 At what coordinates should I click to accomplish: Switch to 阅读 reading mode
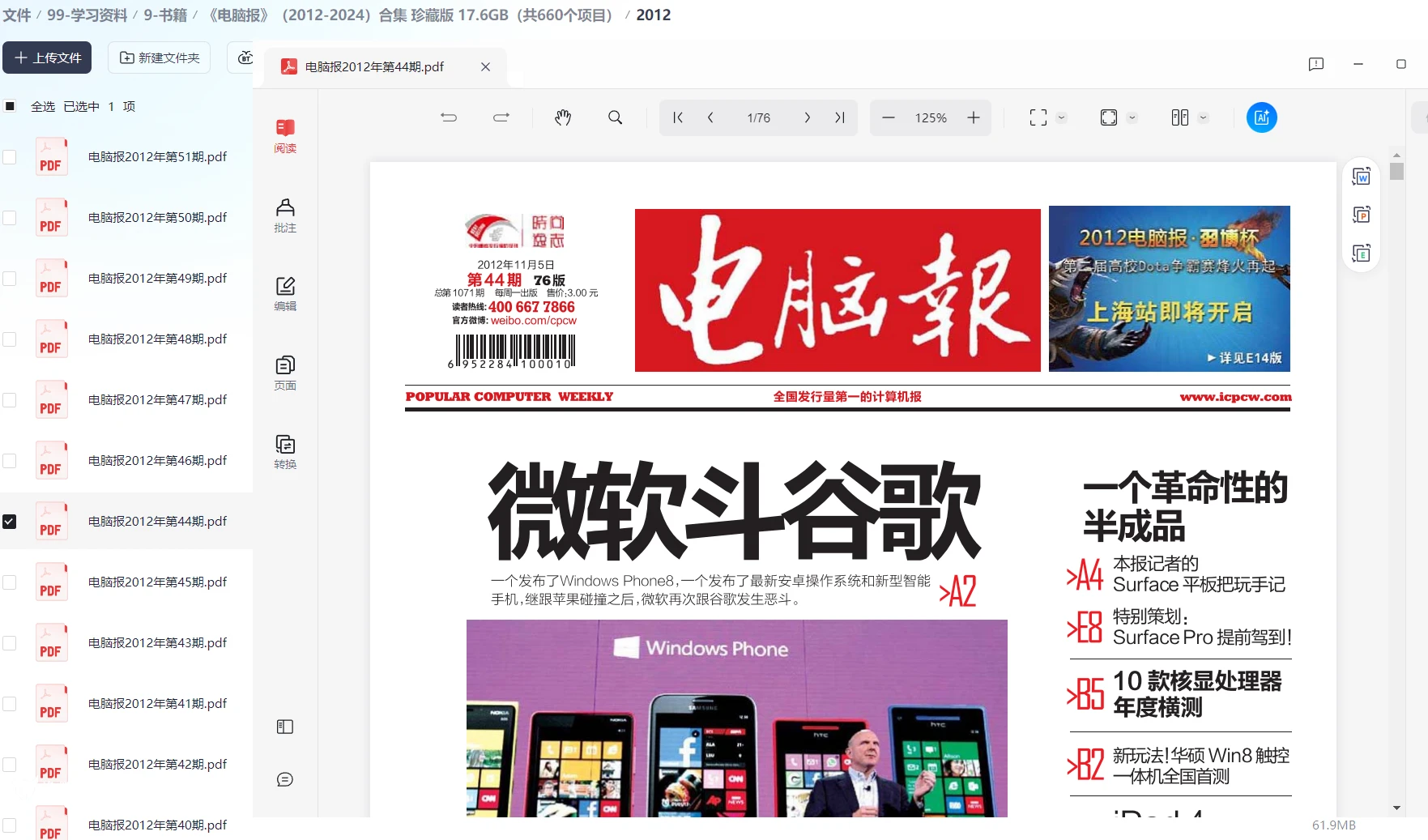[285, 136]
